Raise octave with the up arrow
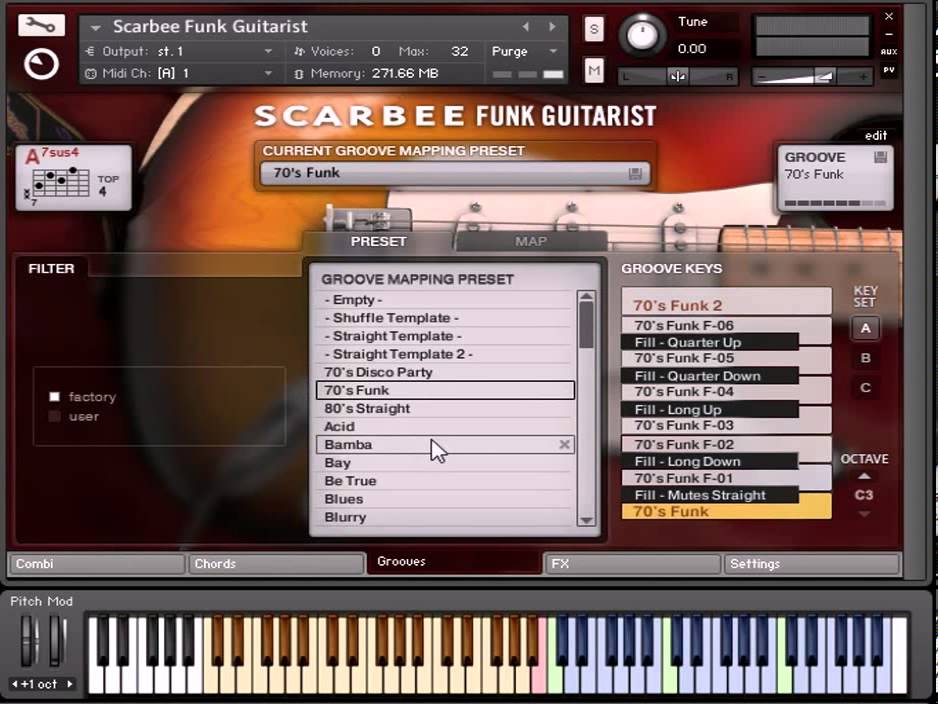This screenshot has width=938, height=704. [864, 477]
